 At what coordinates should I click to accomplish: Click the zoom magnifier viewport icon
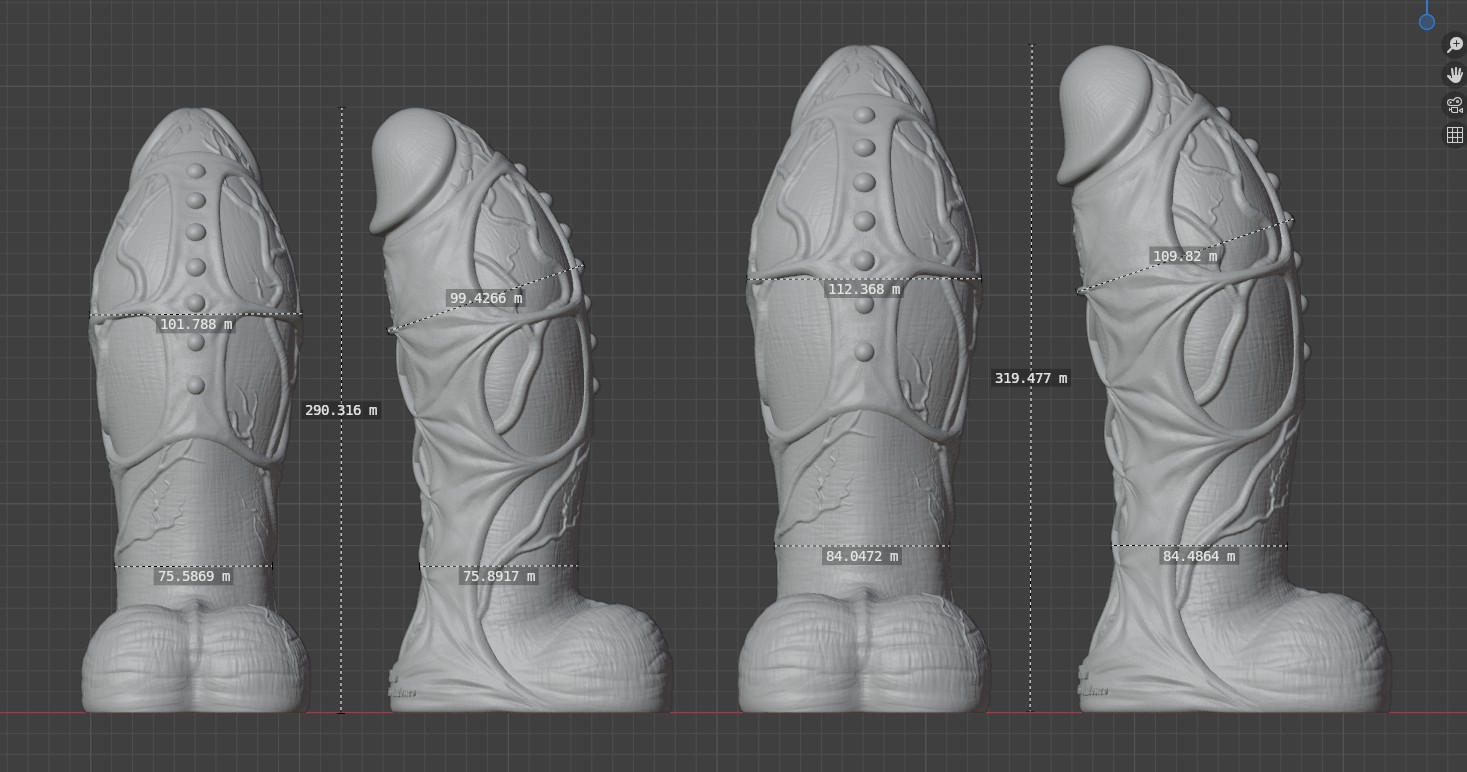1454,45
